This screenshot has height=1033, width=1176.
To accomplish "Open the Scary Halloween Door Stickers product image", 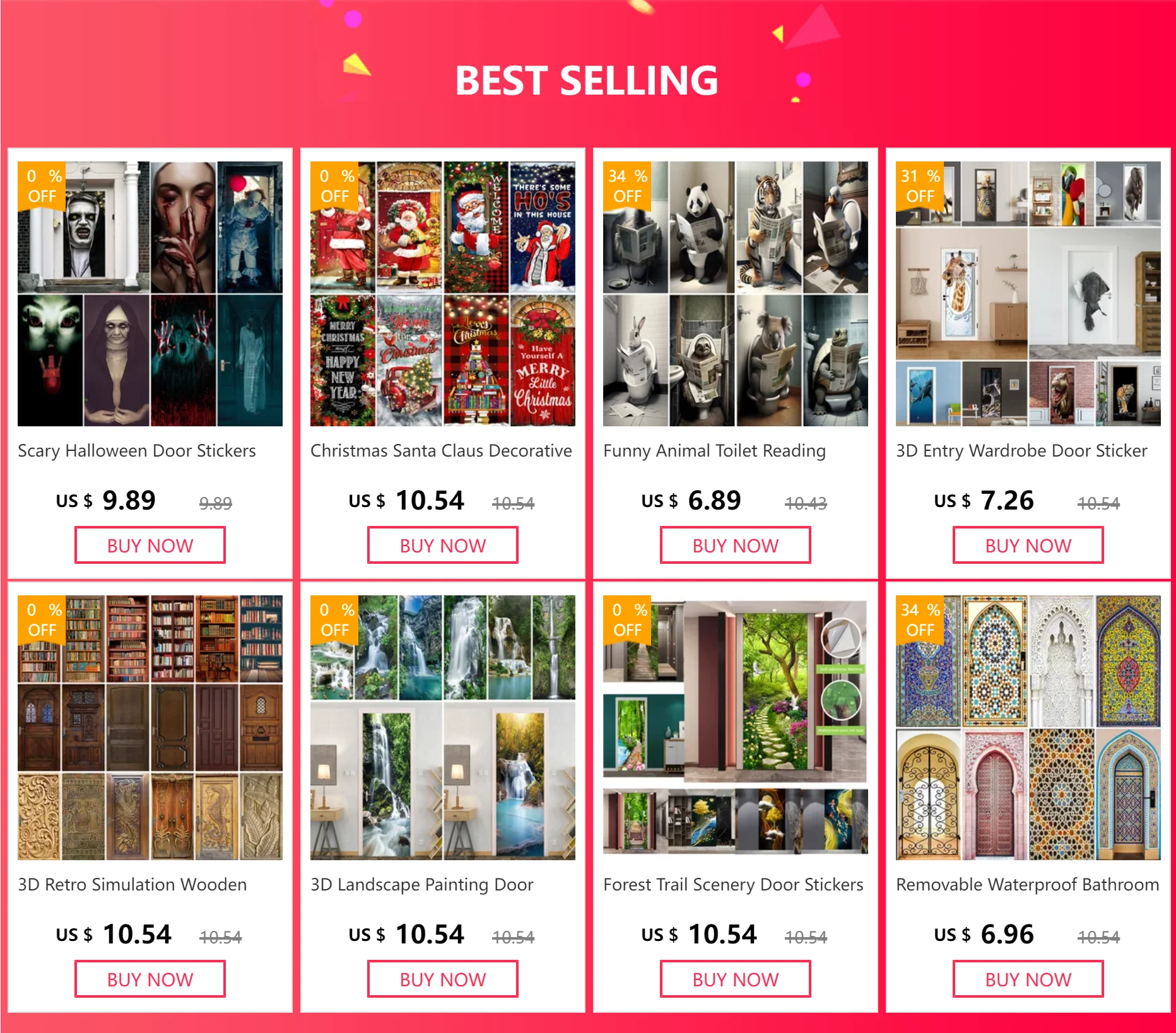I will (150, 294).
